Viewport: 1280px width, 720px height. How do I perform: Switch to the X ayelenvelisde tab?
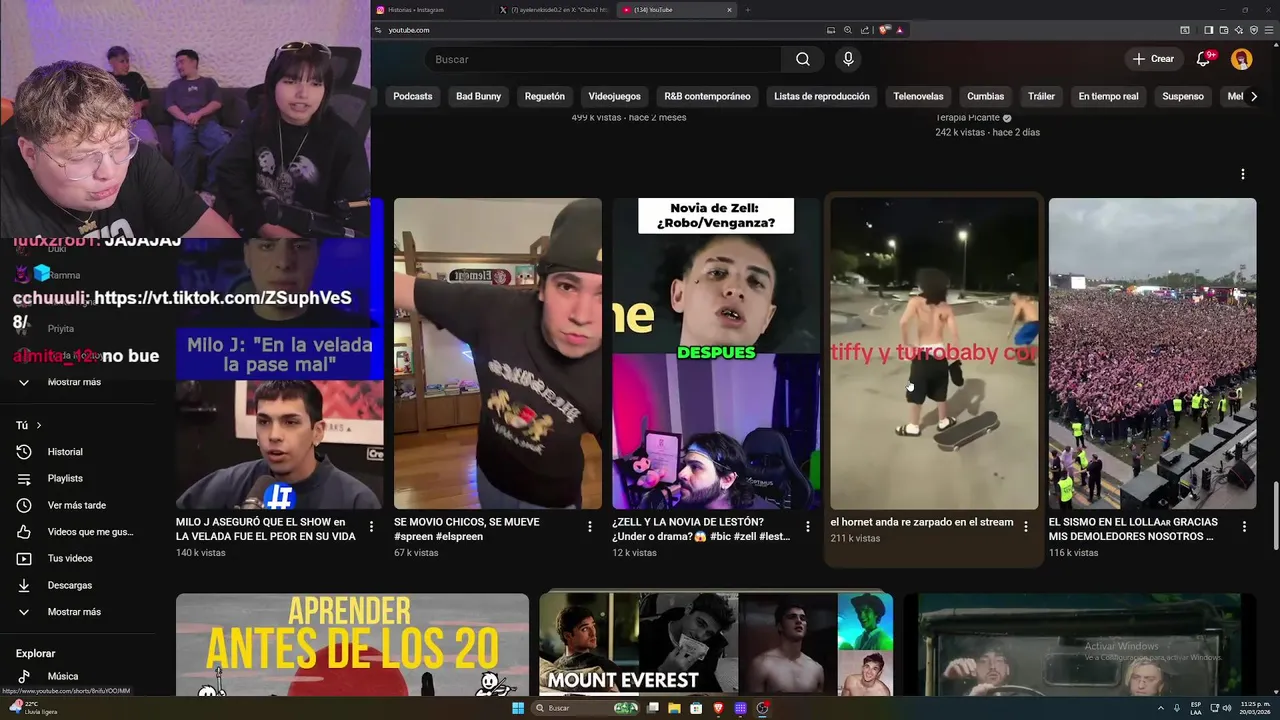tap(553, 10)
